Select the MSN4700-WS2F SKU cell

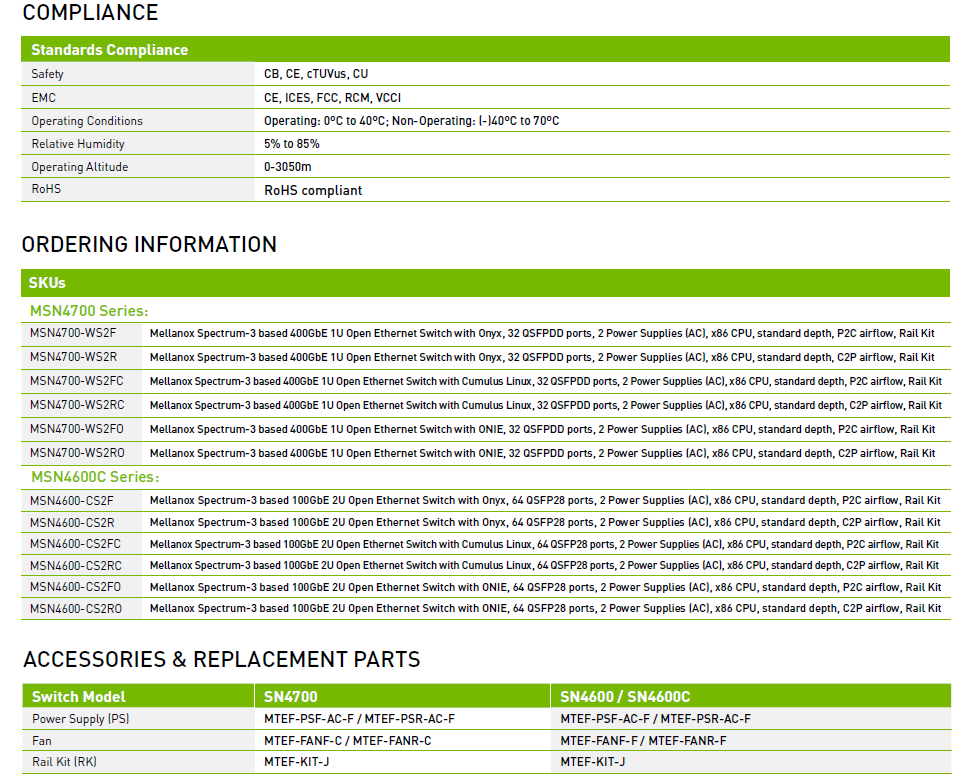[x=73, y=333]
